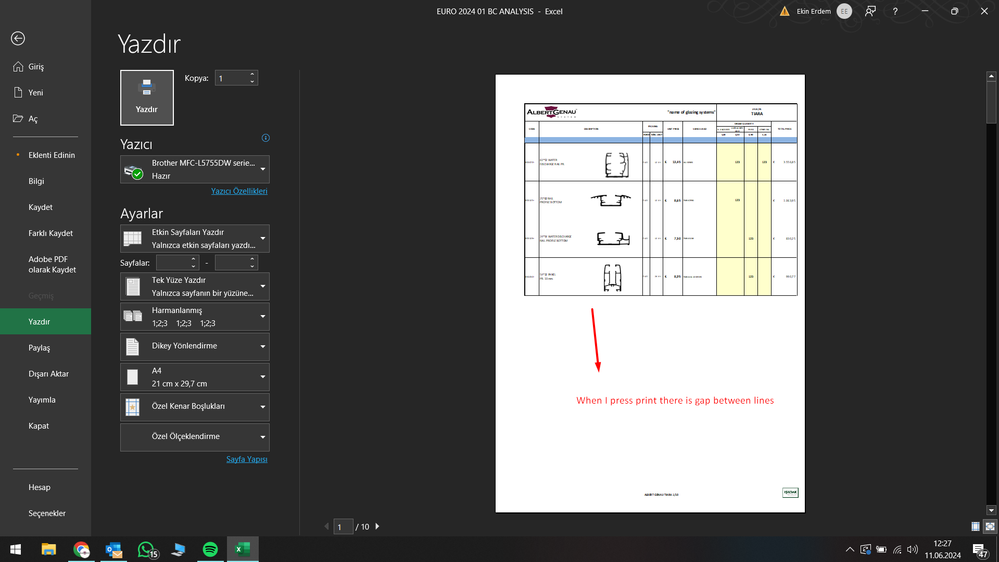999x562 pixels.
Task: Open Spotify from the taskbar
Action: (210, 549)
